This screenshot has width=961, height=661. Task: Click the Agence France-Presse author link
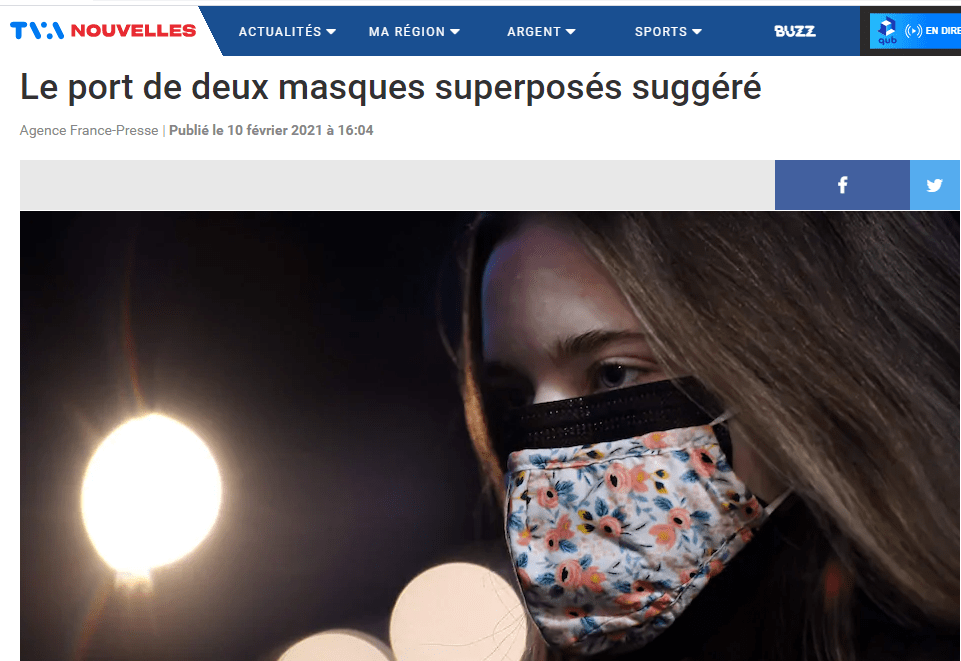tap(89, 130)
